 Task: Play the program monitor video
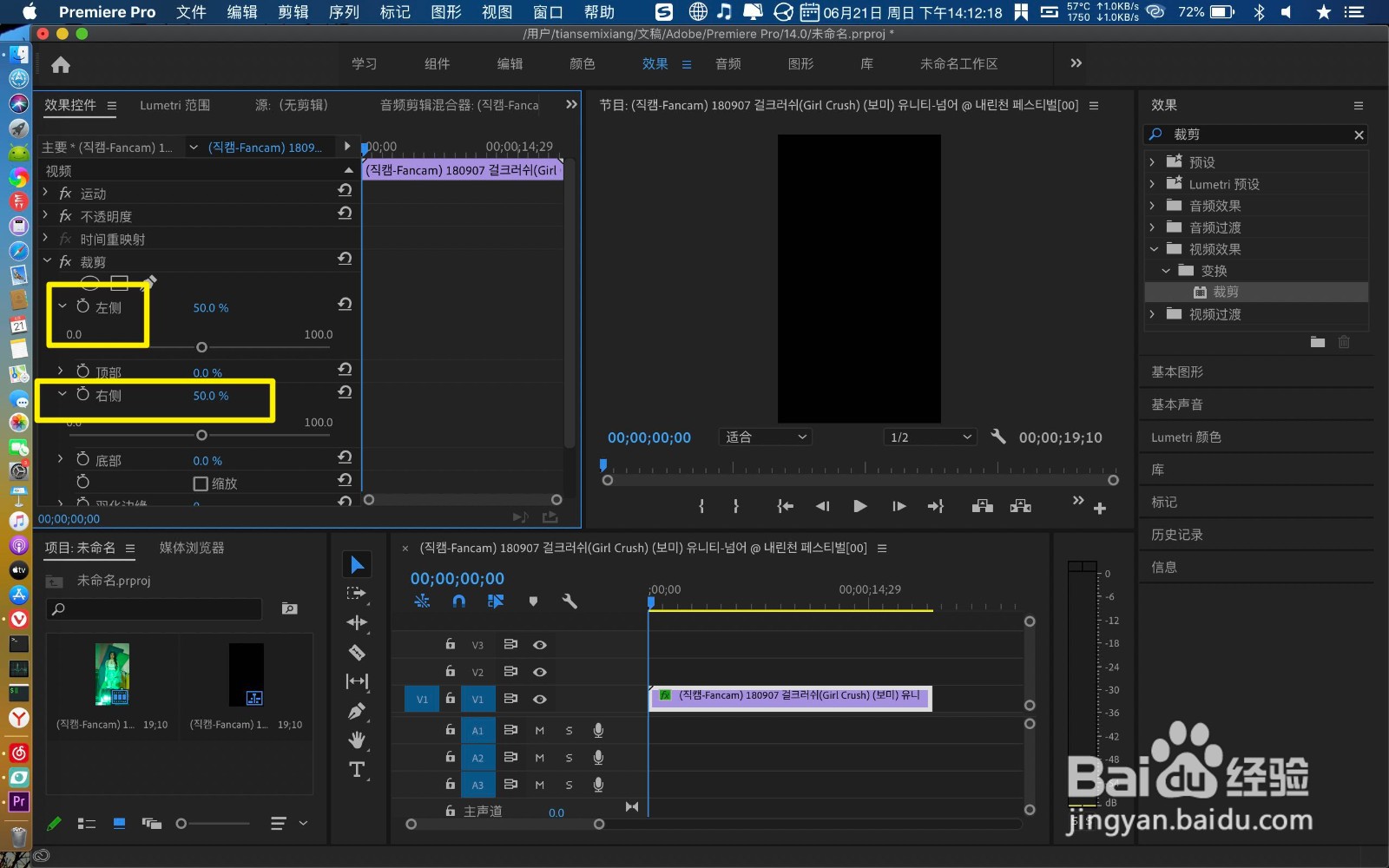point(860,506)
